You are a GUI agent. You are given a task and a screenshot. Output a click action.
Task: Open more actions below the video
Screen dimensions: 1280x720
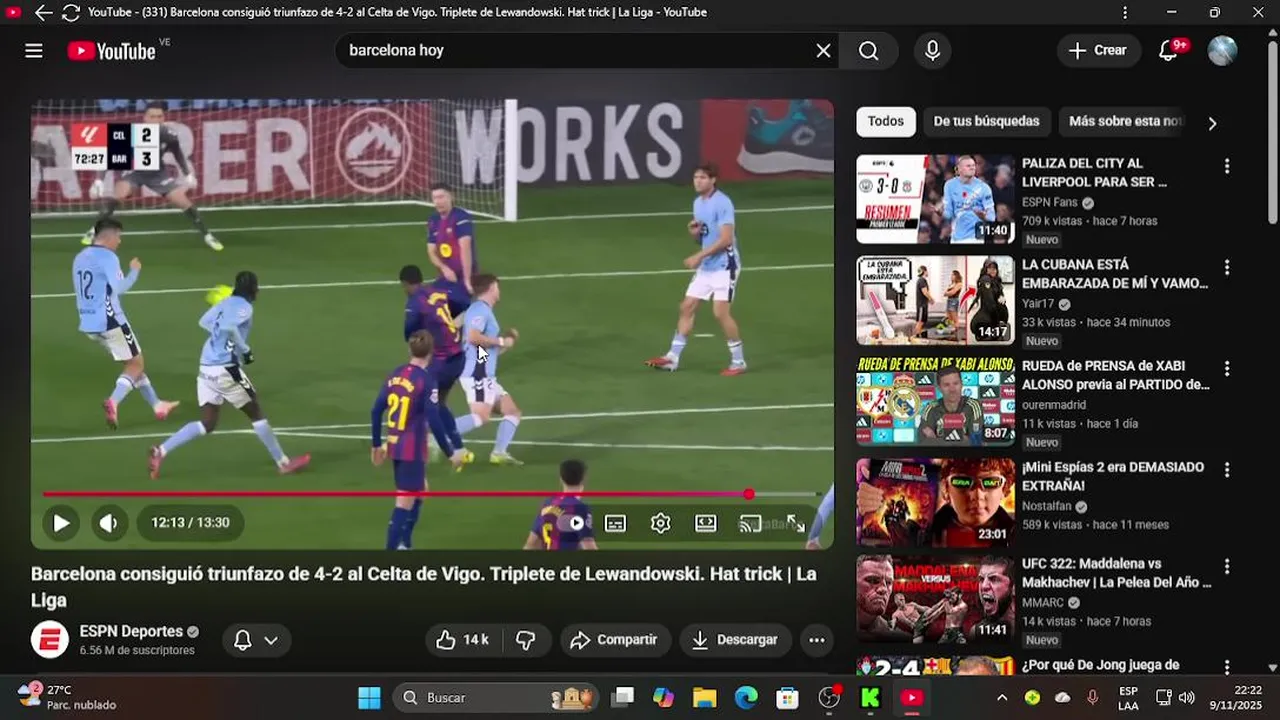[817, 640]
